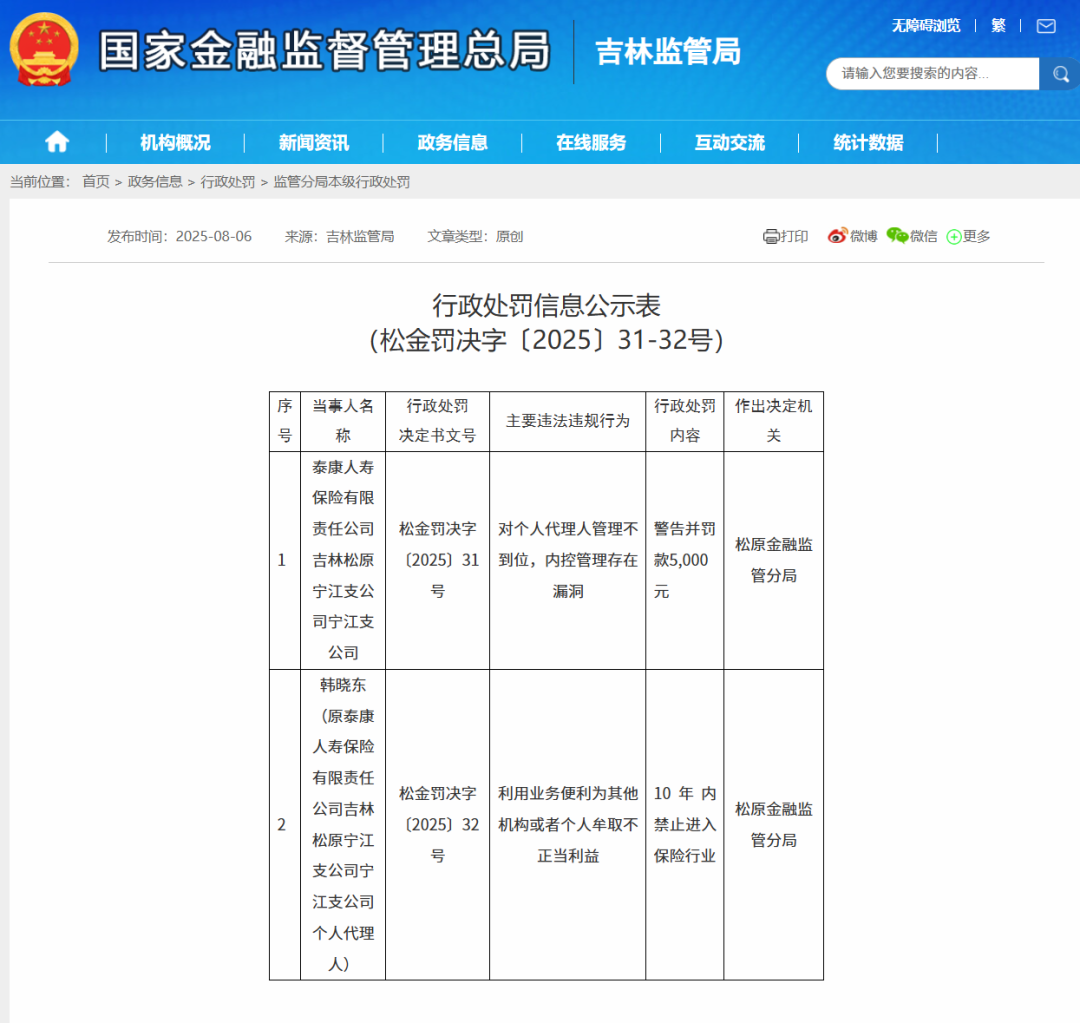The height and width of the screenshot is (1023, 1080).
Task: Open the 统计数据 menu
Action: [868, 143]
